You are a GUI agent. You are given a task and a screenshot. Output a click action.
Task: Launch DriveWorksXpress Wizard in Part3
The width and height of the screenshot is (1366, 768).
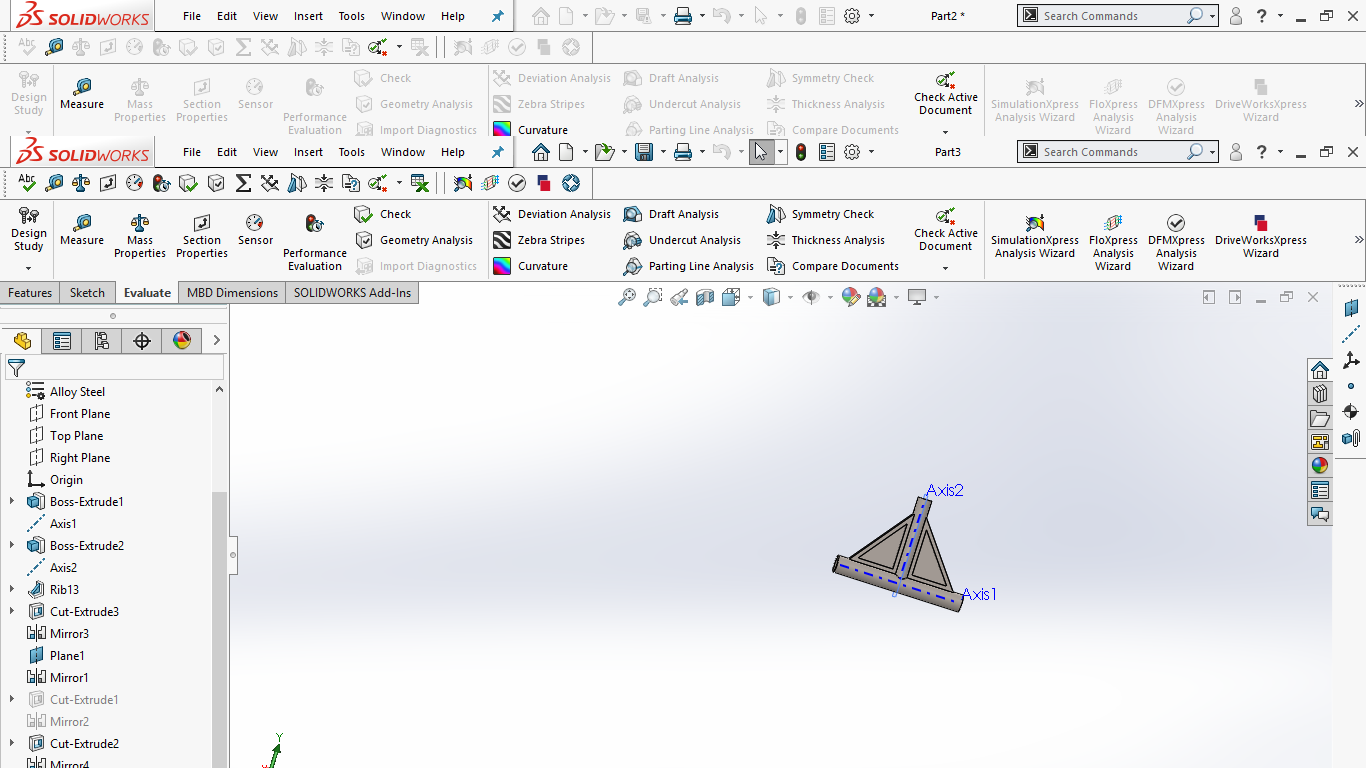pos(1261,236)
